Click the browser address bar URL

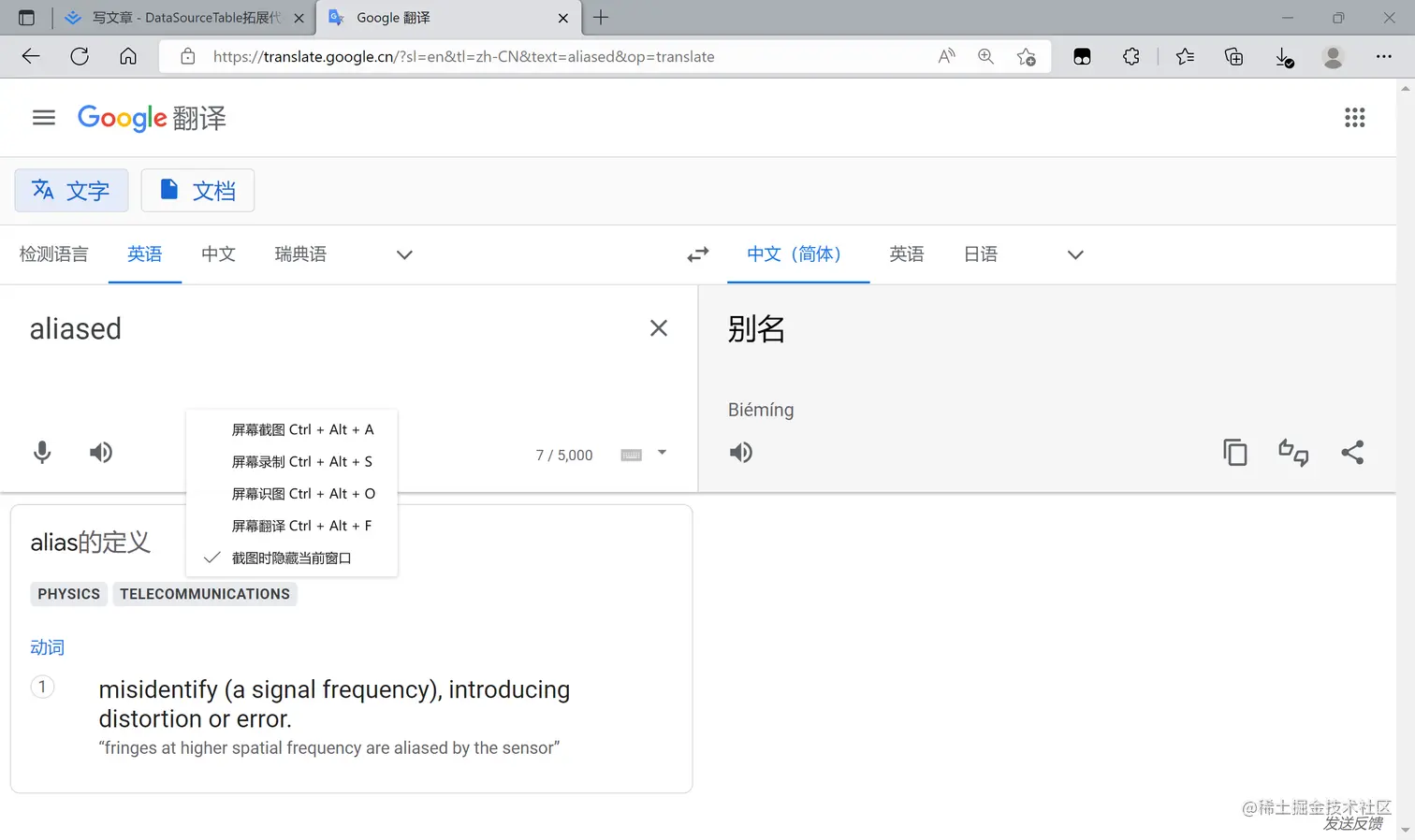click(x=464, y=57)
